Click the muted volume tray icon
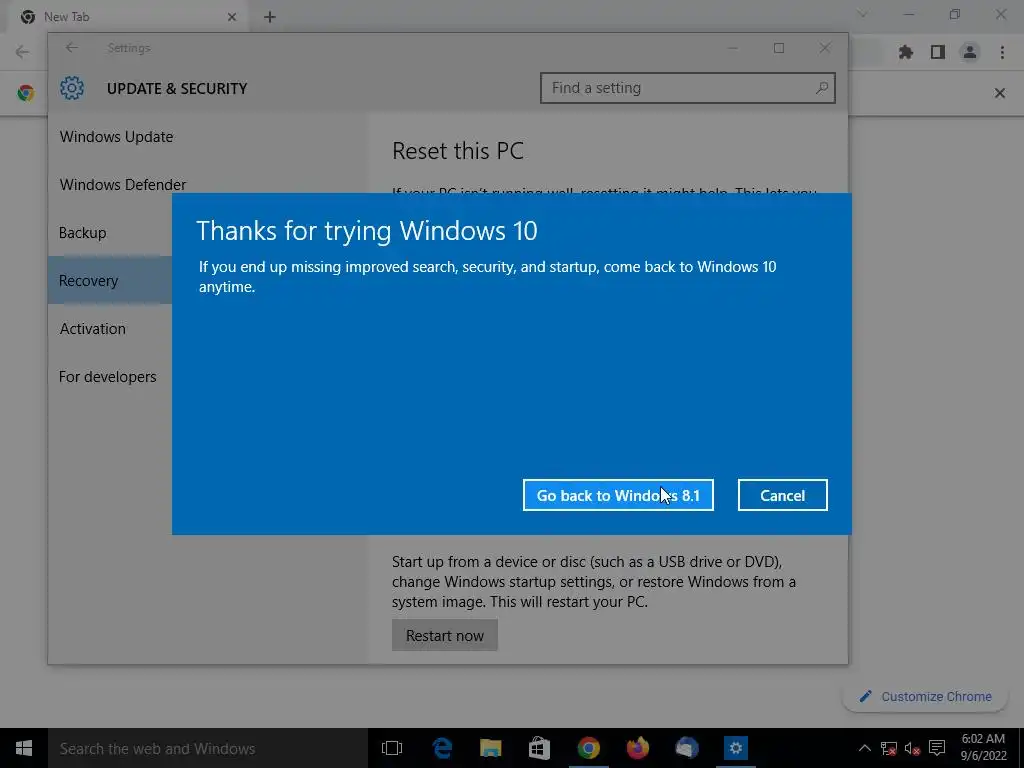This screenshot has height=768, width=1024. (x=912, y=748)
